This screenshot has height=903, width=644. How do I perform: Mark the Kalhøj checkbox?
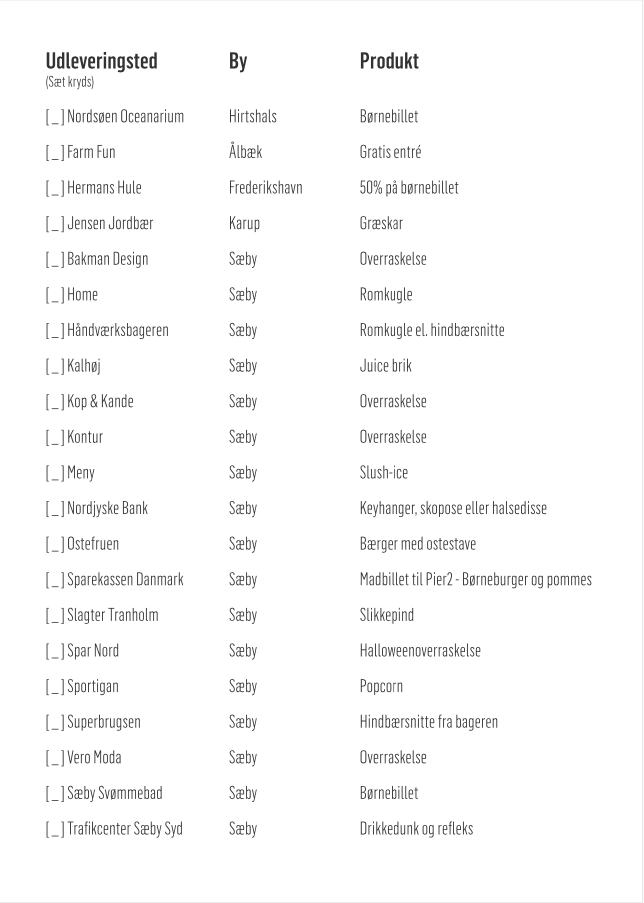(x=55, y=367)
